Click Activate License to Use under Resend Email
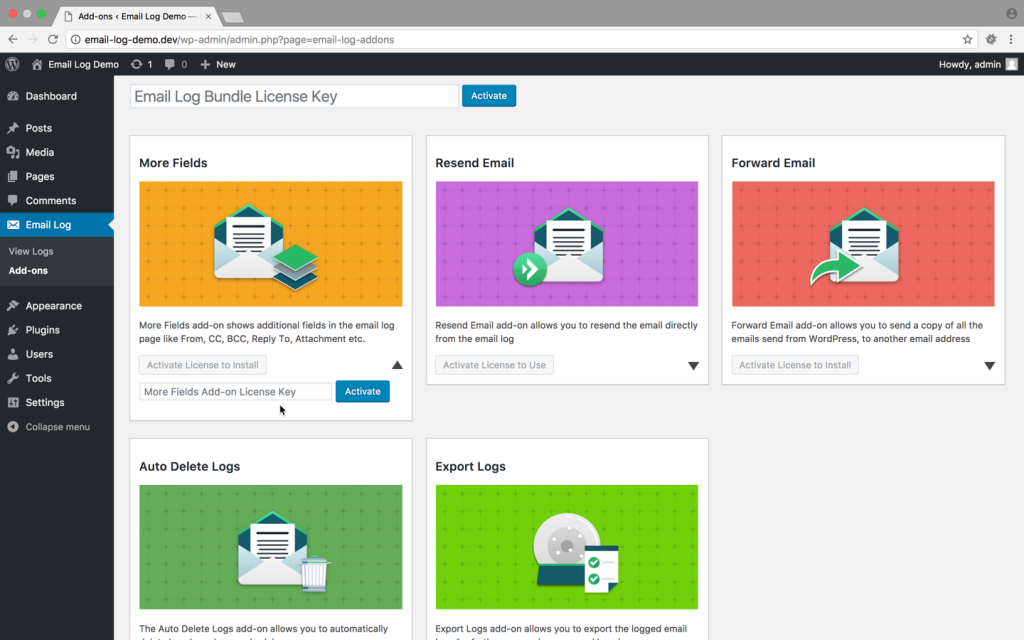Viewport: 1024px width, 640px height. tap(494, 365)
